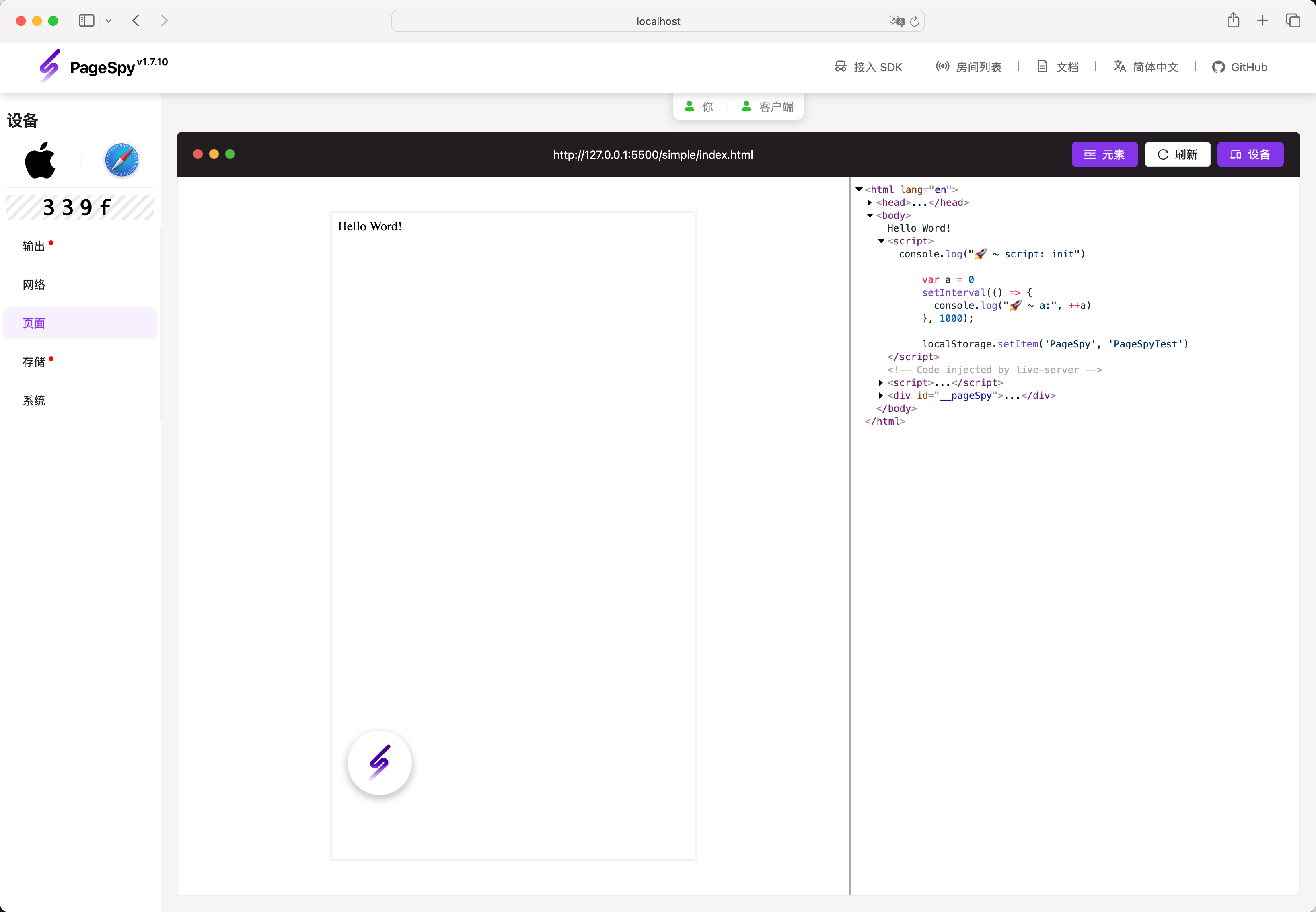Open the 房间列表 room list link

click(968, 67)
